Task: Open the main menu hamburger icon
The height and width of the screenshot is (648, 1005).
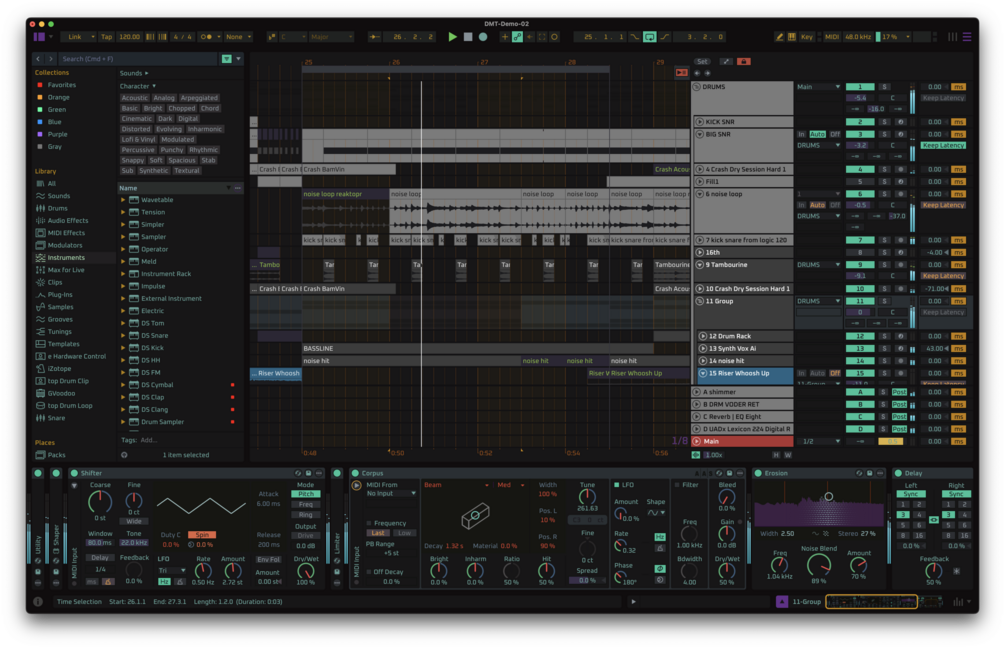Action: [x=966, y=37]
